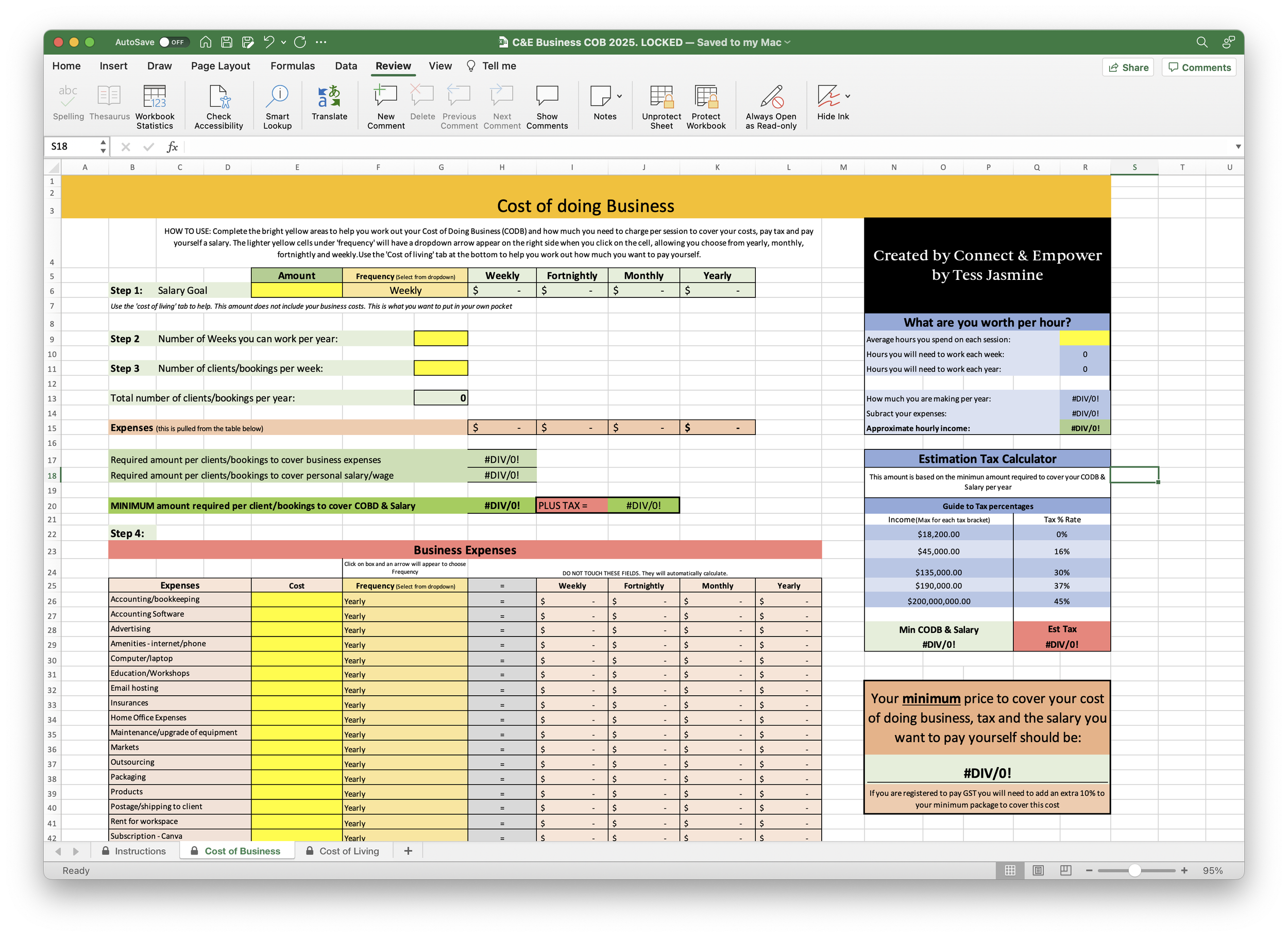
Task: Add a New Comment
Action: click(385, 107)
